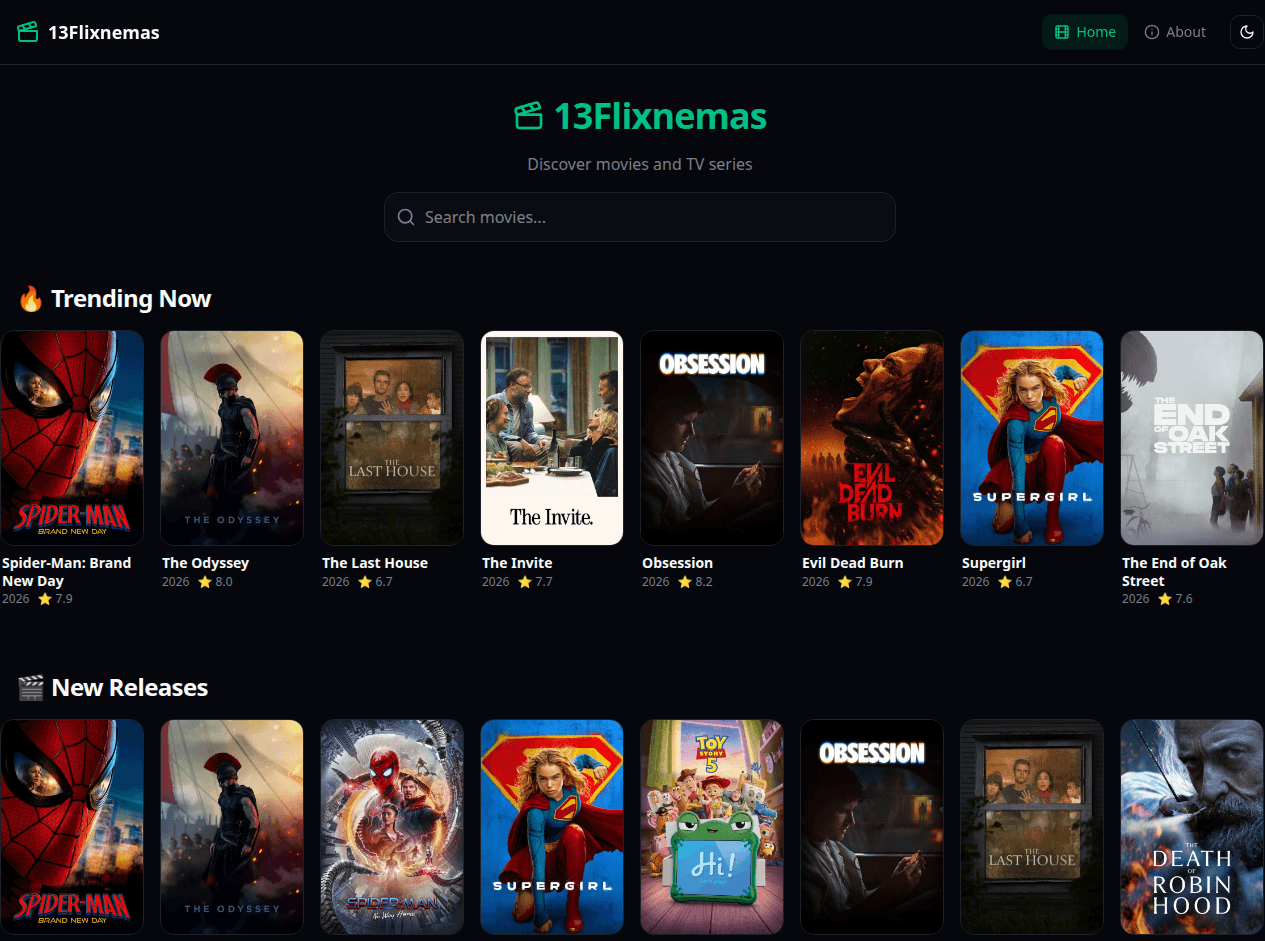Image resolution: width=1265 pixels, height=941 pixels.
Task: Open the Obsession poster in Trending Now
Action: point(712,438)
